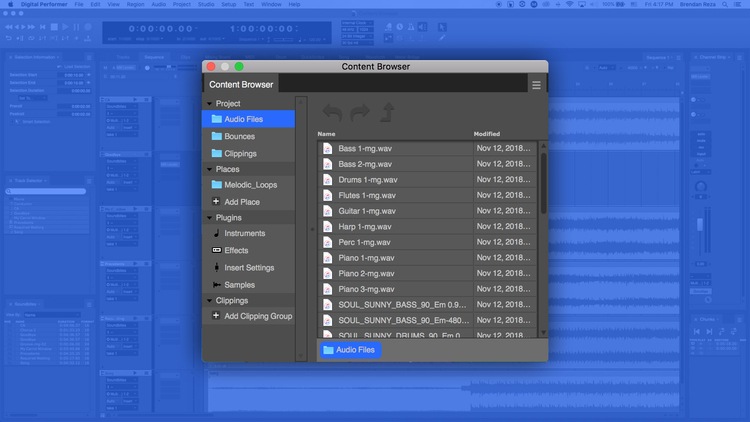Click the Add Place button
The height and width of the screenshot is (422, 750).
tap(241, 202)
